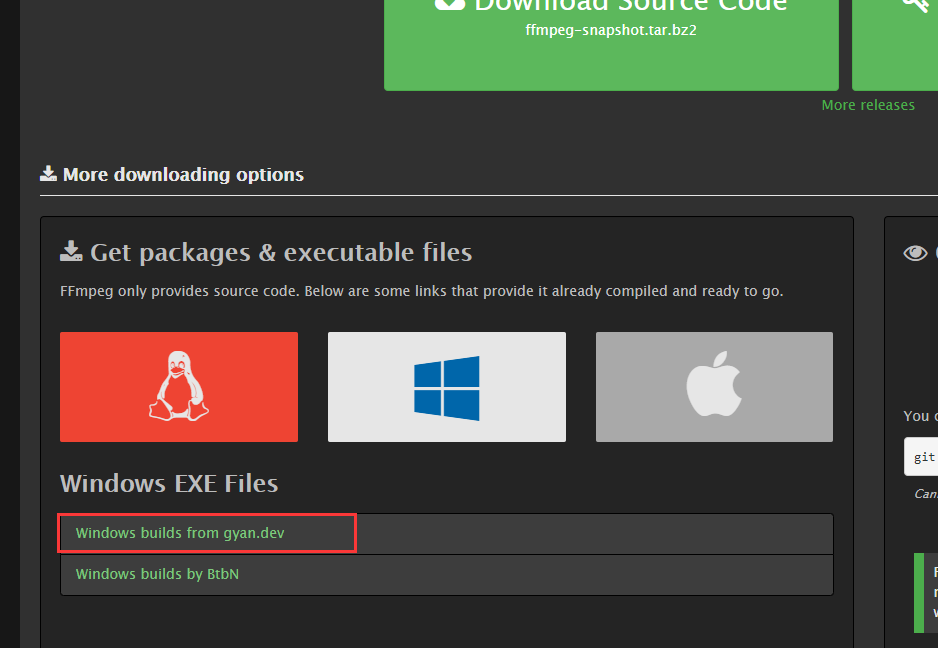Screen dimensions: 938x648
Task: Click the download icon beside More downloading options
Action: click(x=48, y=174)
